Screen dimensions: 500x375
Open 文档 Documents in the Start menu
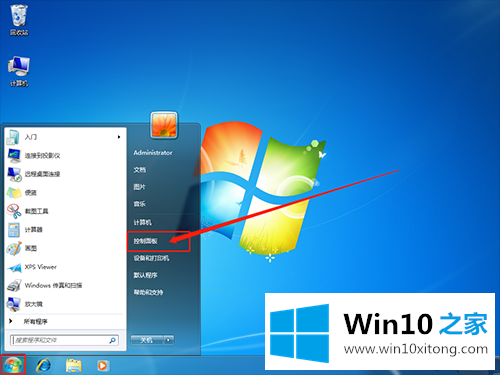pyautogui.click(x=140, y=170)
